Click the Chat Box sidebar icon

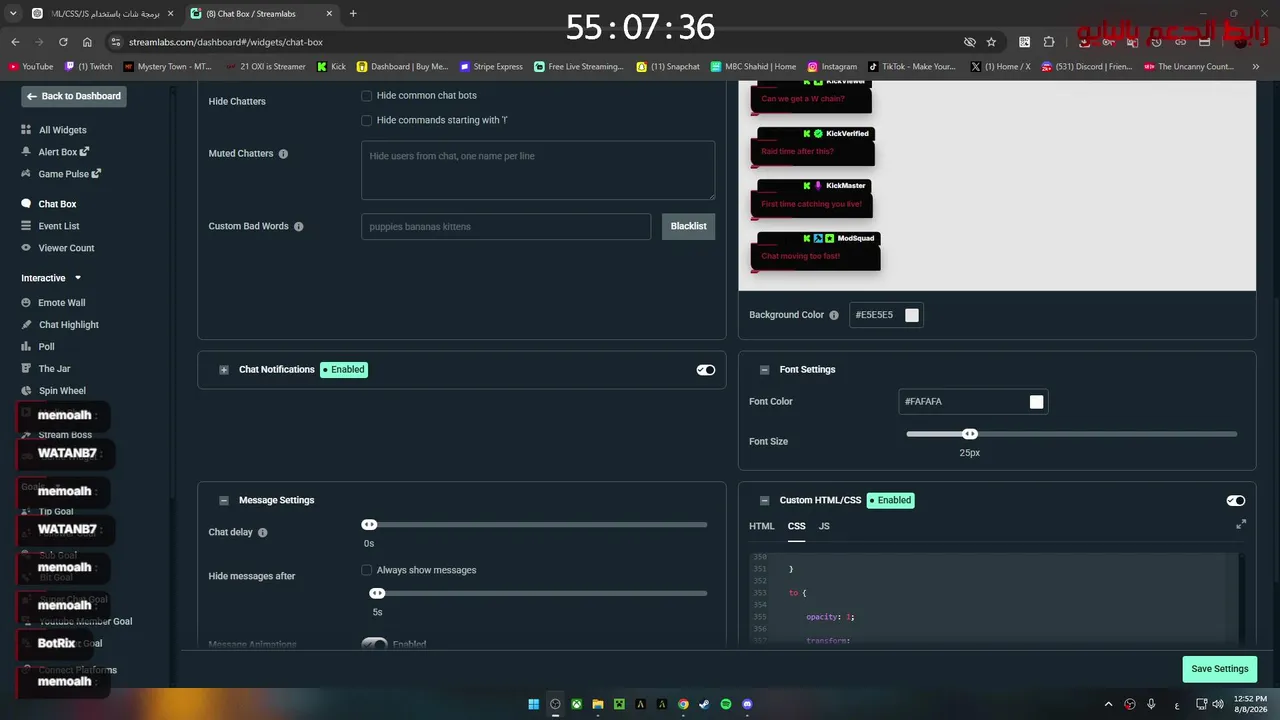click(x=26, y=204)
